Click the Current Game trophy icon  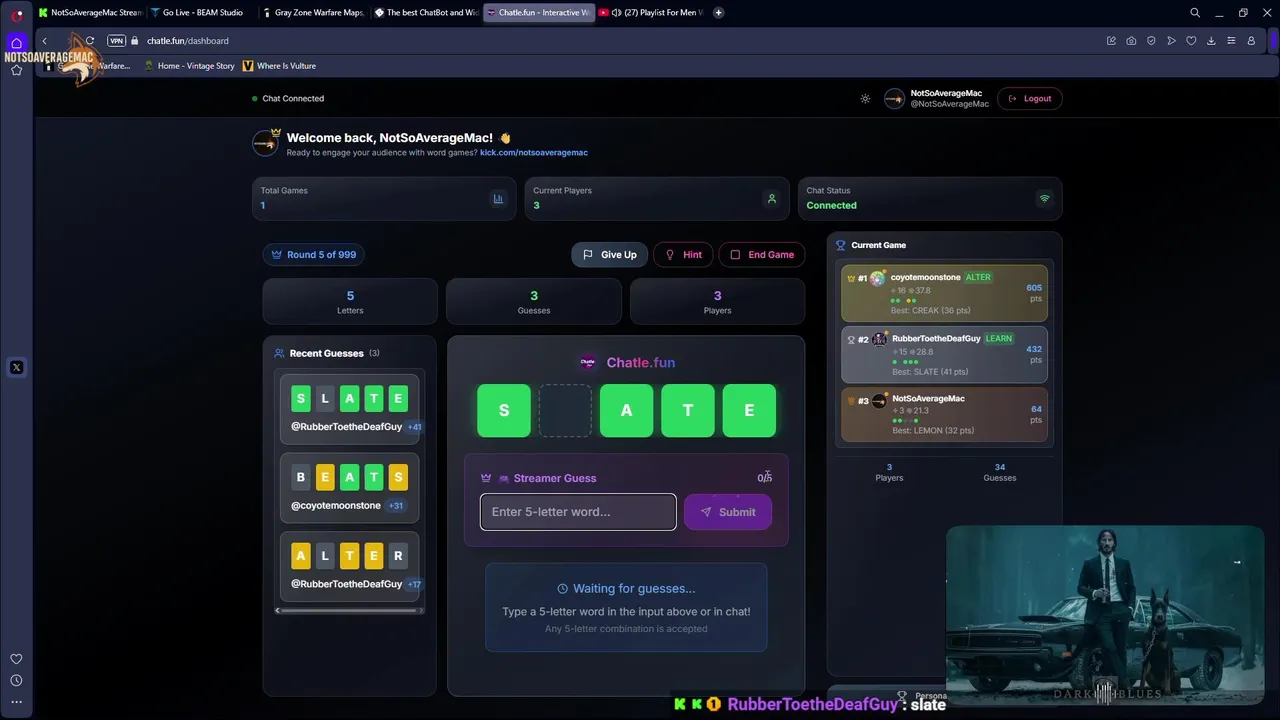click(x=841, y=245)
